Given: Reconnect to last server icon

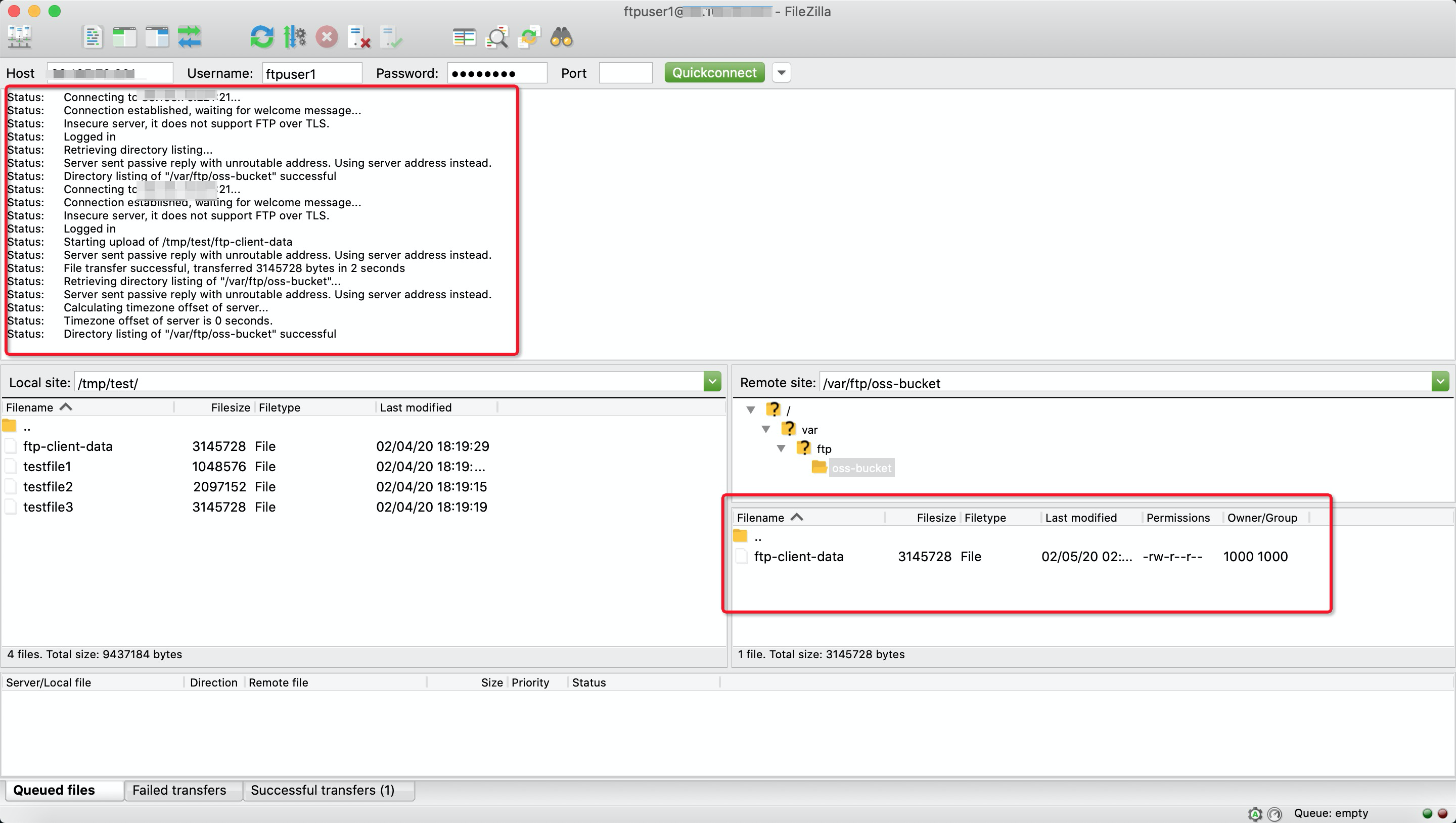Looking at the screenshot, I should 391,37.
